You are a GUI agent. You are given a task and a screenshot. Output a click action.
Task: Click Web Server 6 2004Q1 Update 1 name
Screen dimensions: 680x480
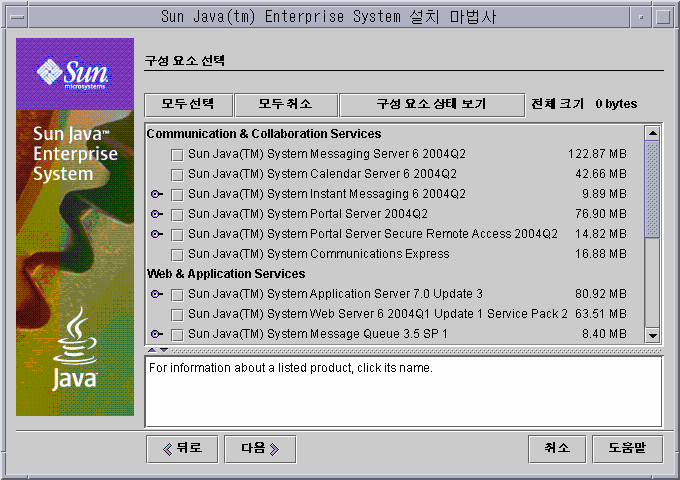(x=378, y=314)
